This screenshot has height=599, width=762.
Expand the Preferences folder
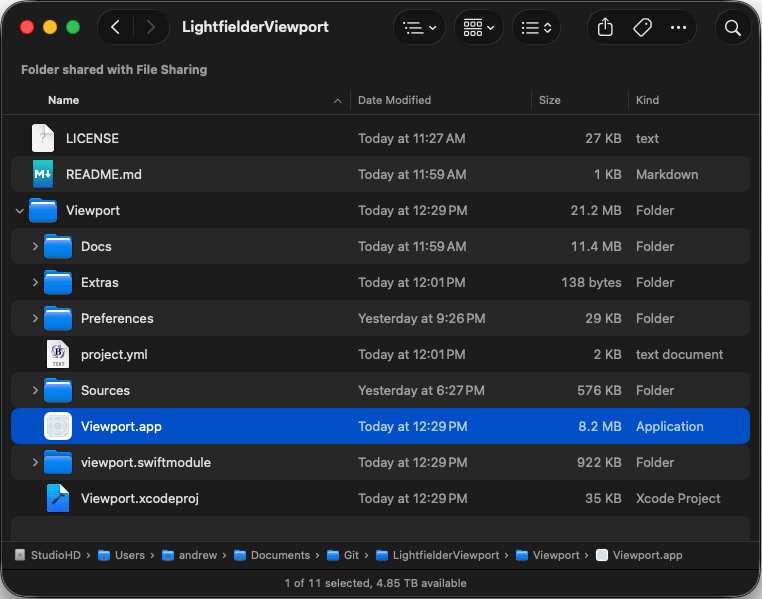point(35,318)
